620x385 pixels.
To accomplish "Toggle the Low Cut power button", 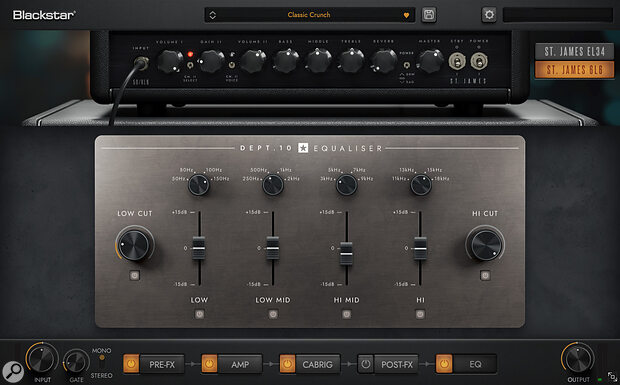I will (134, 275).
